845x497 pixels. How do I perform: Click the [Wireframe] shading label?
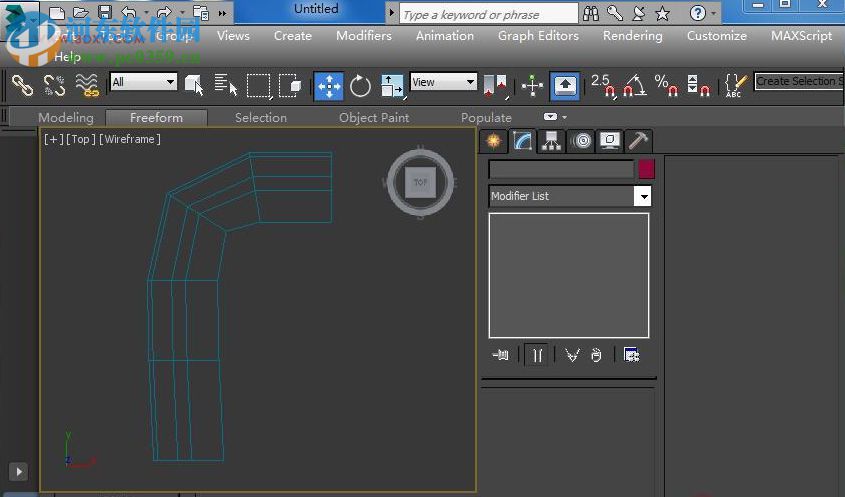coord(129,139)
